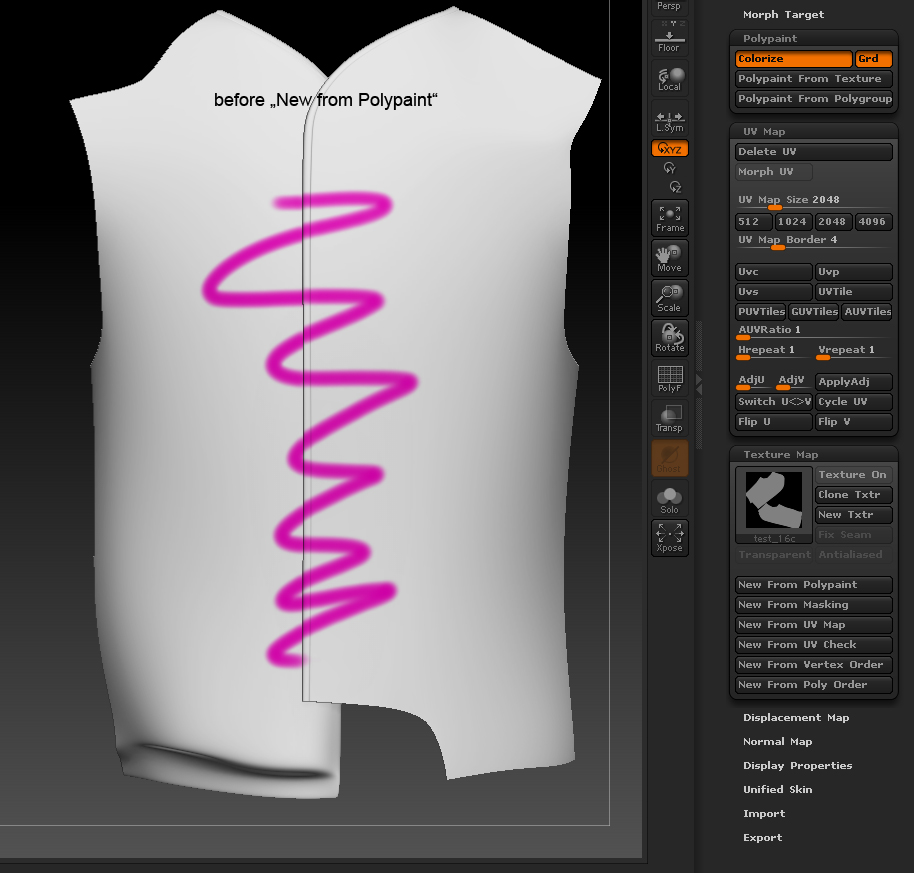Click New From Polypaint button
Viewport: 914px width, 873px height.
click(814, 585)
